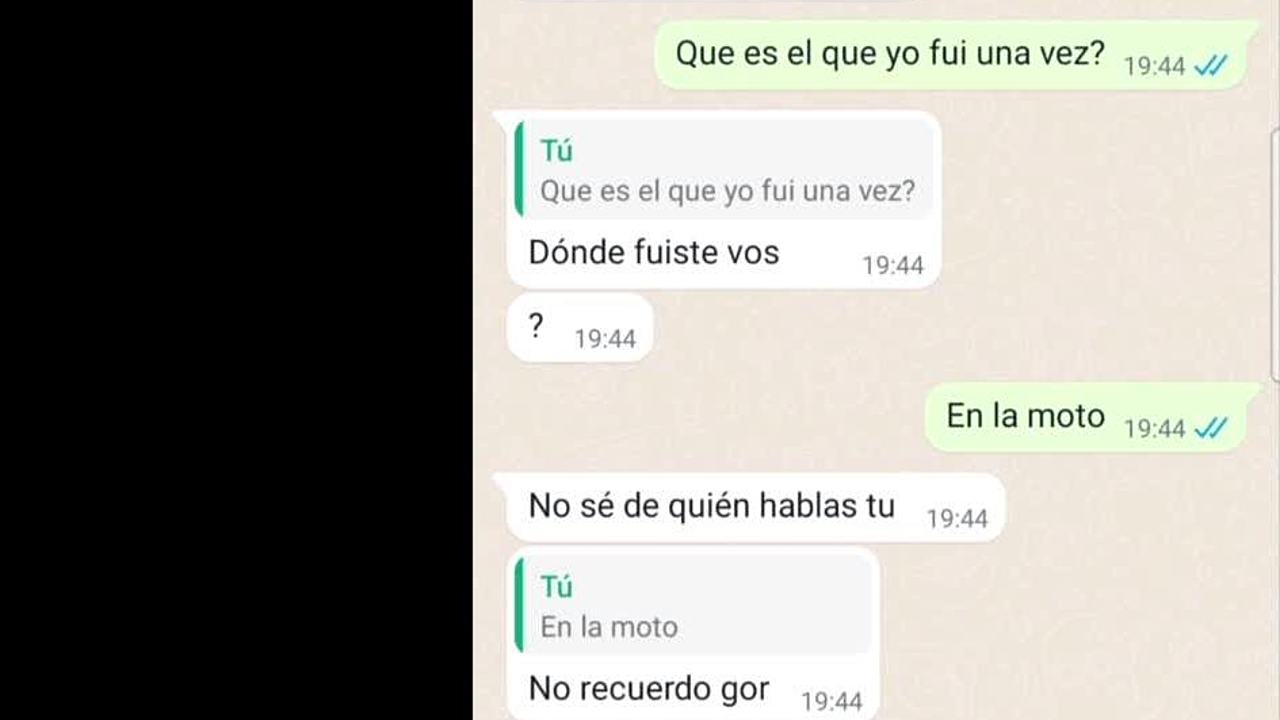The width and height of the screenshot is (1280, 720).
Task: Click timestamp on 'No recuerdo gor' bubble
Action: click(x=832, y=702)
